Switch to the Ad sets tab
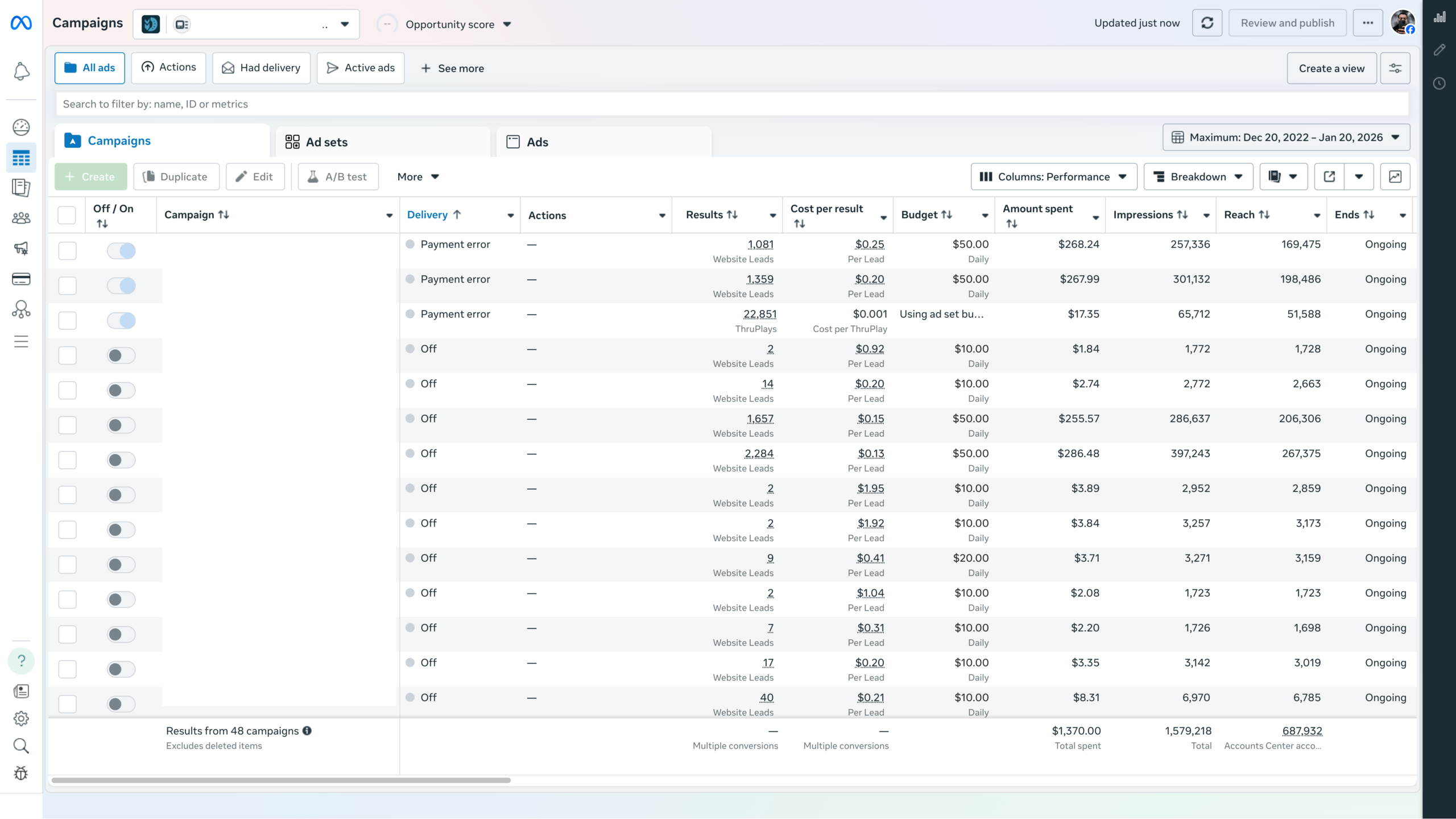 coord(326,142)
